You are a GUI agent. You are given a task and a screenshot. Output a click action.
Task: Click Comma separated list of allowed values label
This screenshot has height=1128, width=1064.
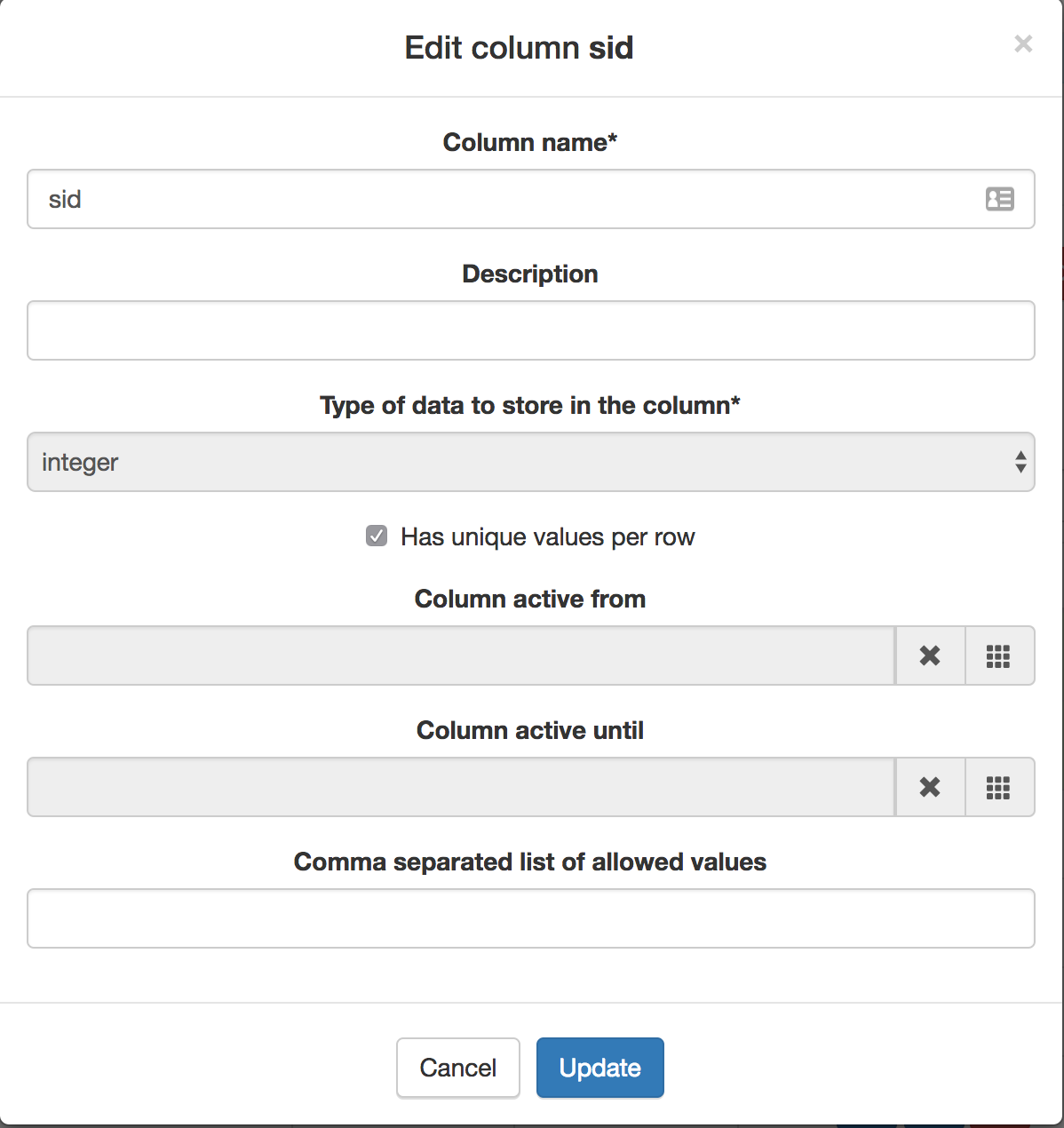click(530, 862)
